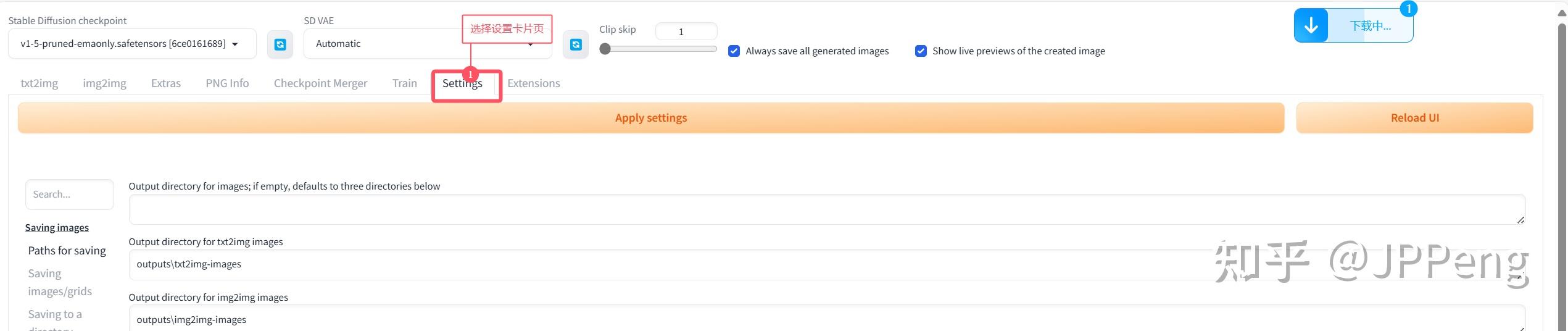Screen dimensions: 1568x331
Task: Click the Clip skip slider handle
Action: pos(605,49)
